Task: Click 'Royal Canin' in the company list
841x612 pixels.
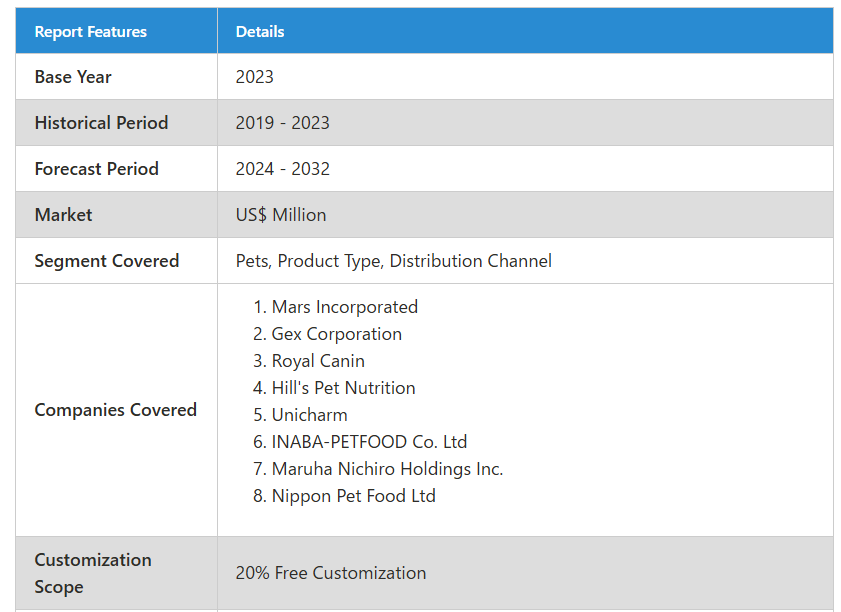Action: click(x=318, y=361)
